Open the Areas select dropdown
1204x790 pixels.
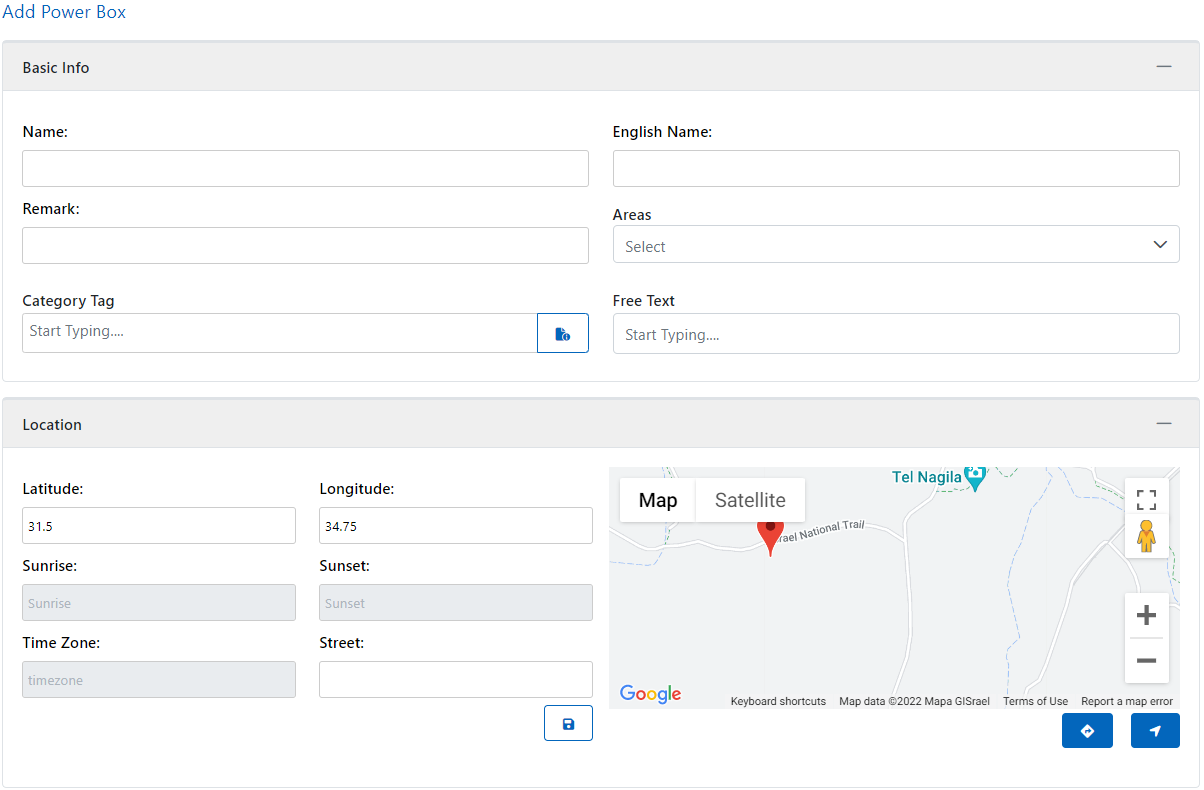(895, 245)
